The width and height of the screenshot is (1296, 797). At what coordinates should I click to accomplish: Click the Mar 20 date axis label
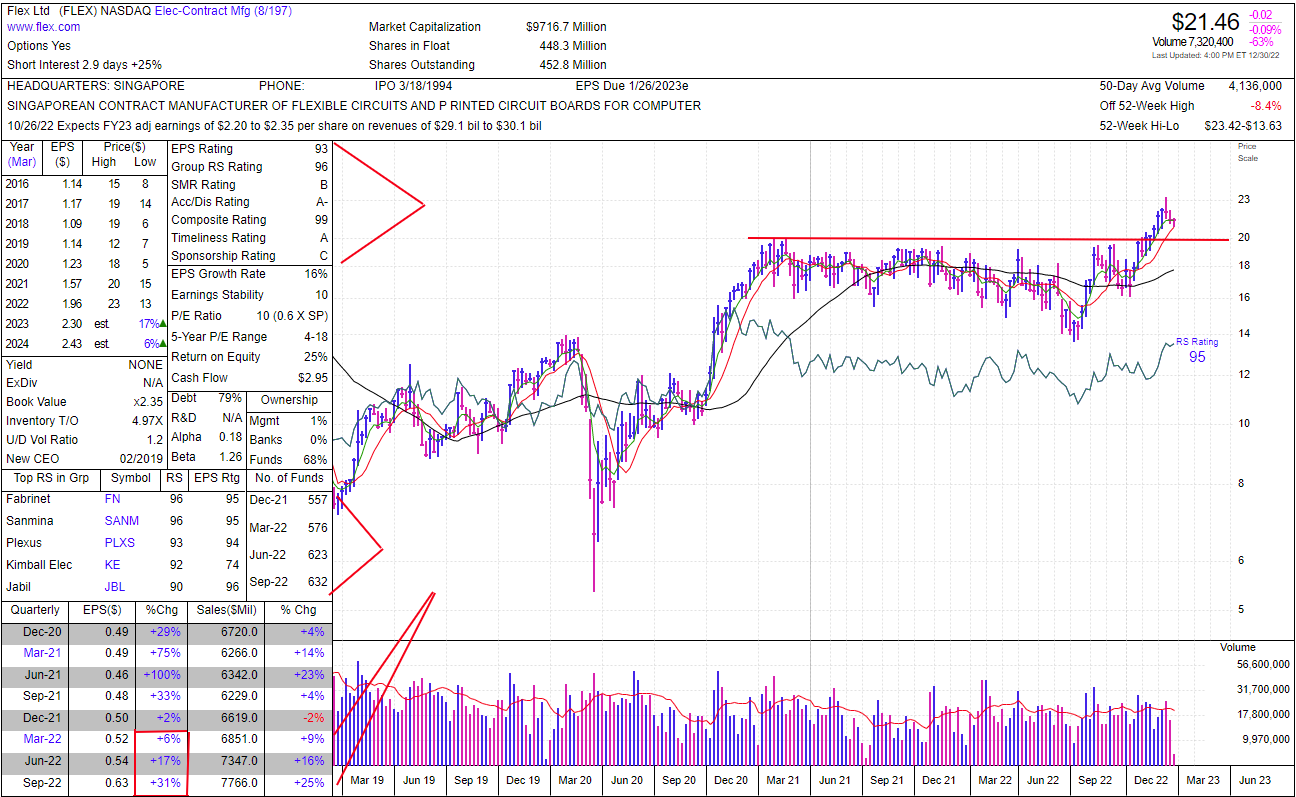575,780
